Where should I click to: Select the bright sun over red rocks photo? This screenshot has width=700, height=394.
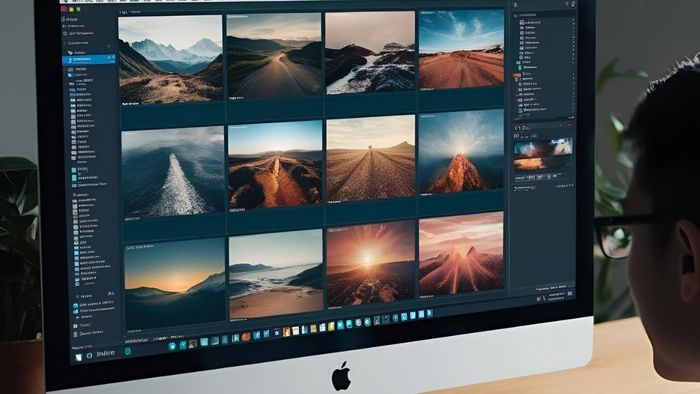371,264
